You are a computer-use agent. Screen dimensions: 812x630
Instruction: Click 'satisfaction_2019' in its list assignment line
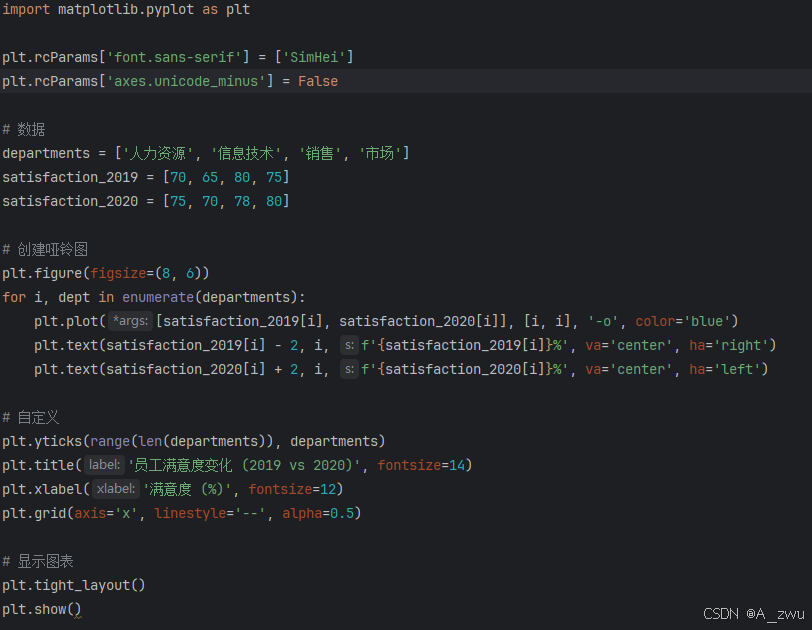click(70, 177)
